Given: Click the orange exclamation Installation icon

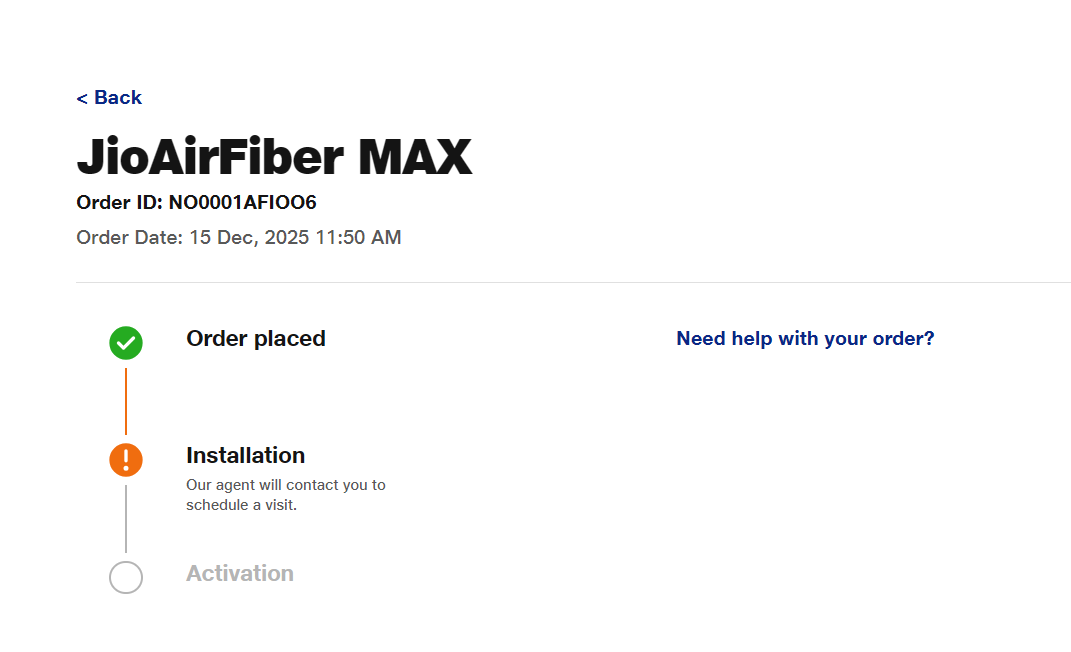Looking at the screenshot, I should point(126,460).
